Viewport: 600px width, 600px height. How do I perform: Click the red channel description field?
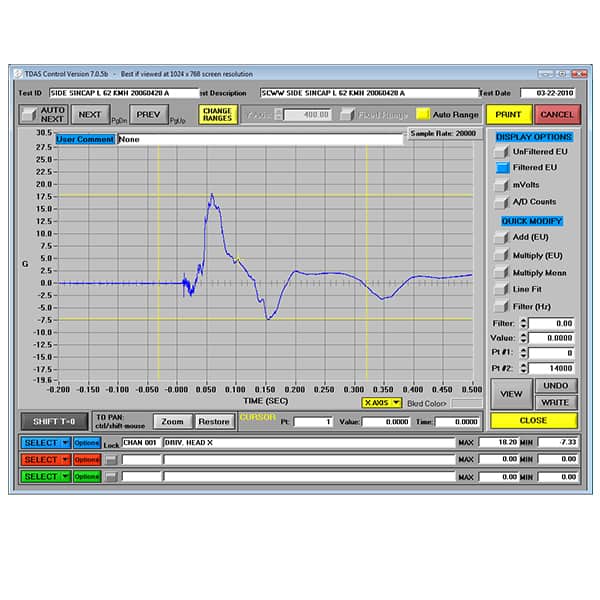point(308,460)
